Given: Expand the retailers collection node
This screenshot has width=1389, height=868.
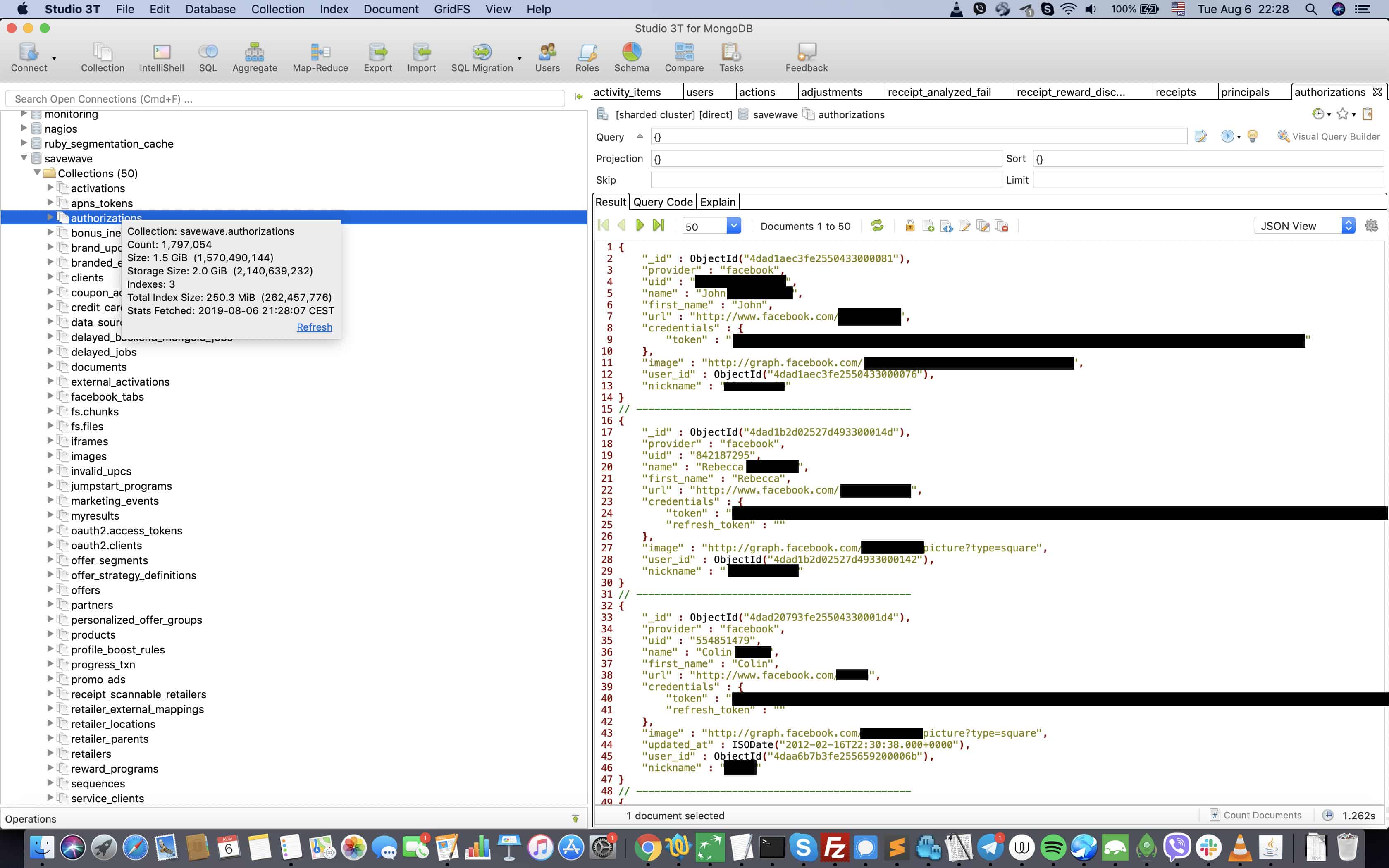Looking at the screenshot, I should pos(50,753).
